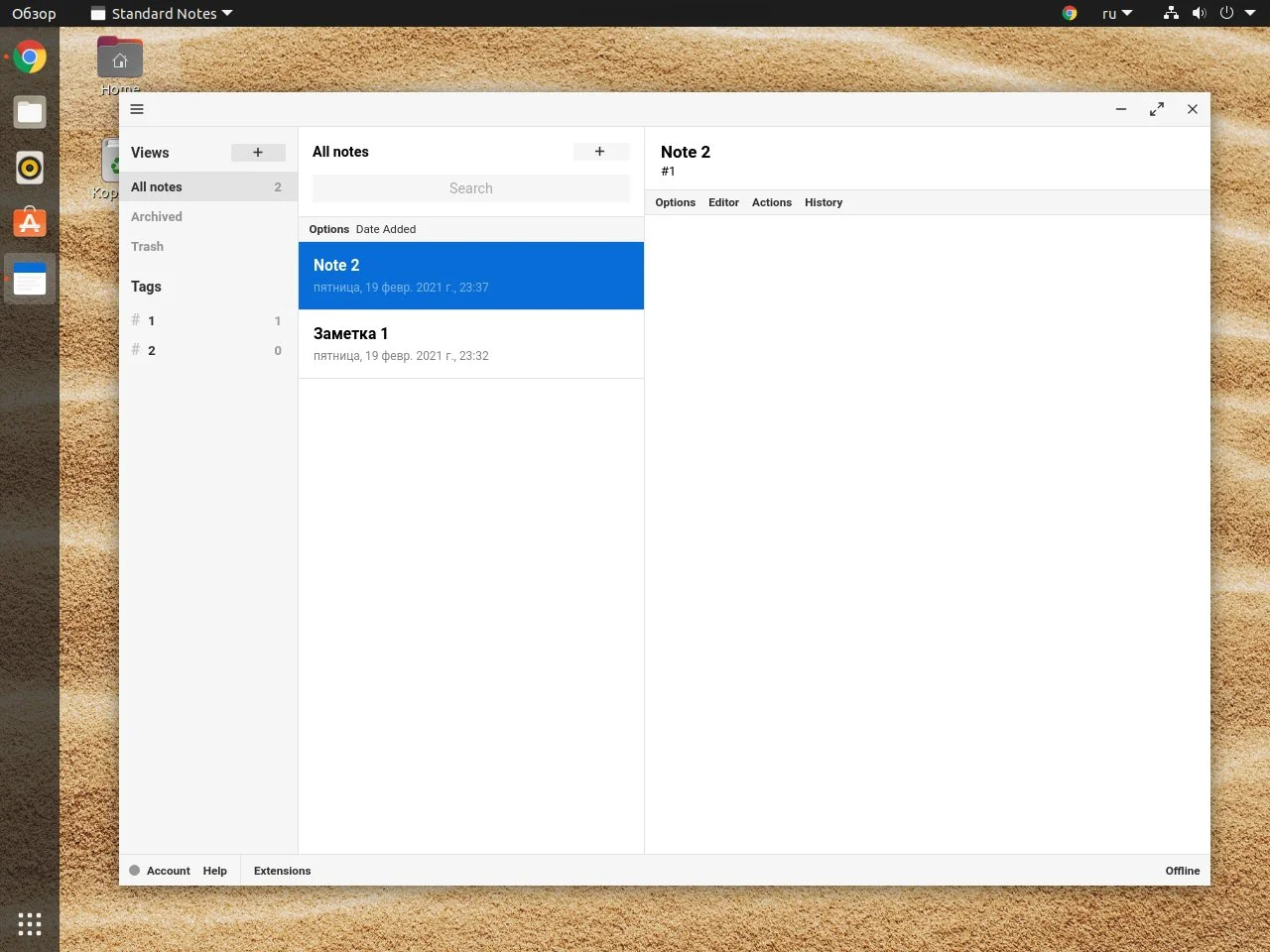Expand the Standard Notes app menu in top bar

(x=162, y=14)
